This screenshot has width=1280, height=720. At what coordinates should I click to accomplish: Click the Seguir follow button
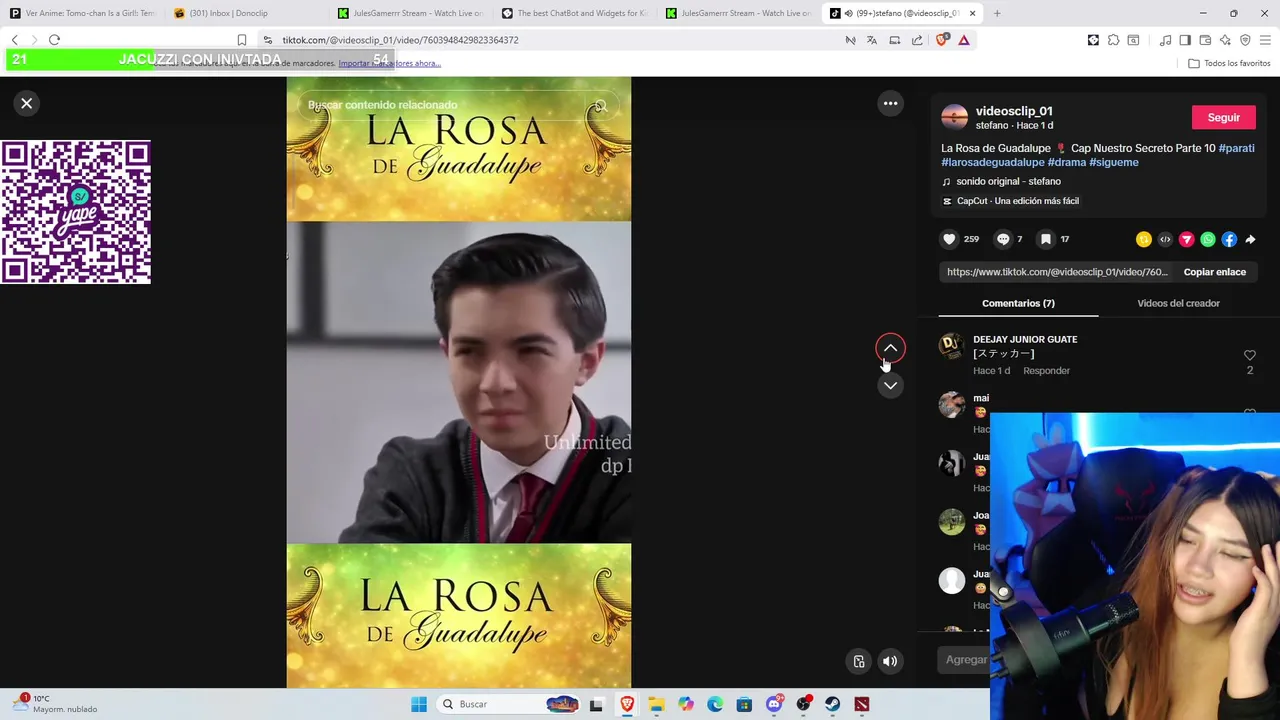tap(1223, 117)
